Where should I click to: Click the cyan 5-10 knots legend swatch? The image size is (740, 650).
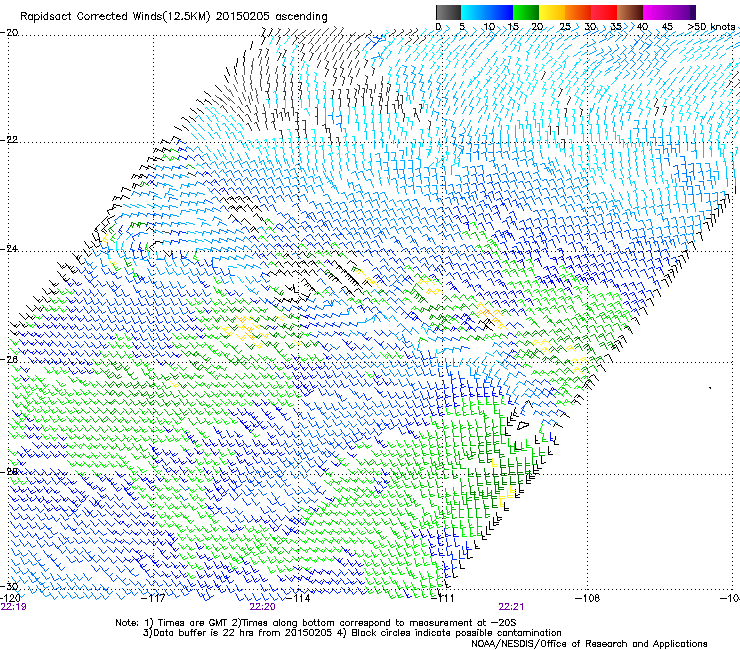click(474, 12)
